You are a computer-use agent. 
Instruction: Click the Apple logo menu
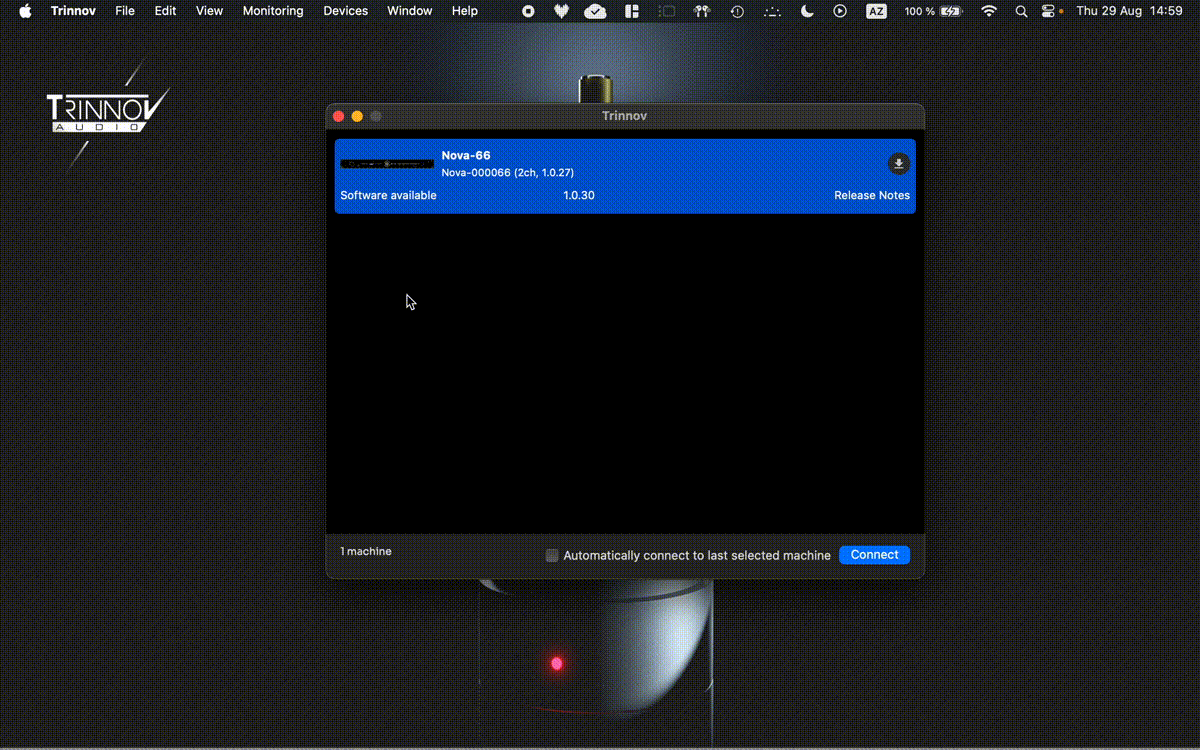[25, 11]
